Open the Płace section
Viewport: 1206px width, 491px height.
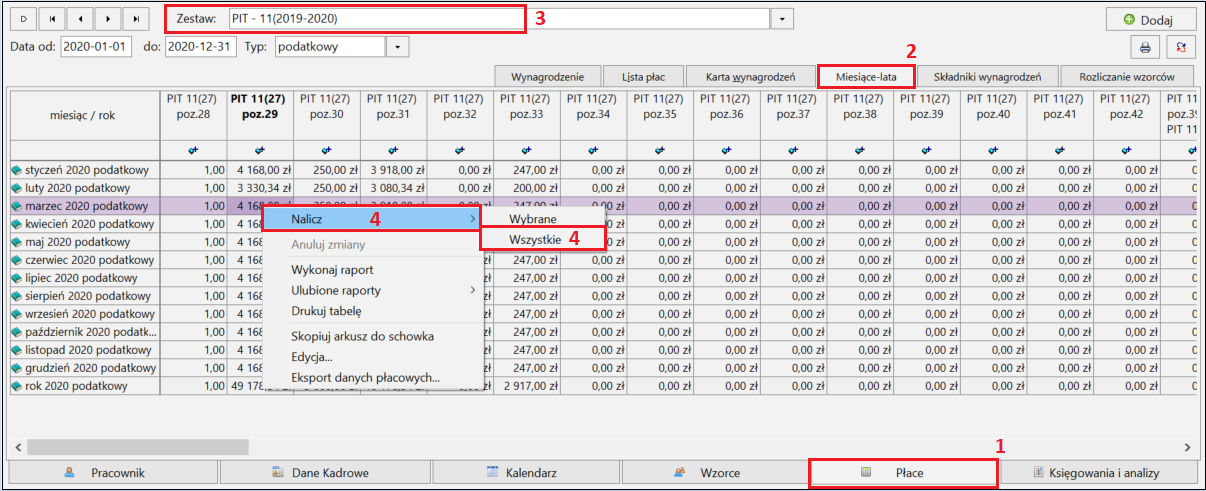tap(903, 472)
